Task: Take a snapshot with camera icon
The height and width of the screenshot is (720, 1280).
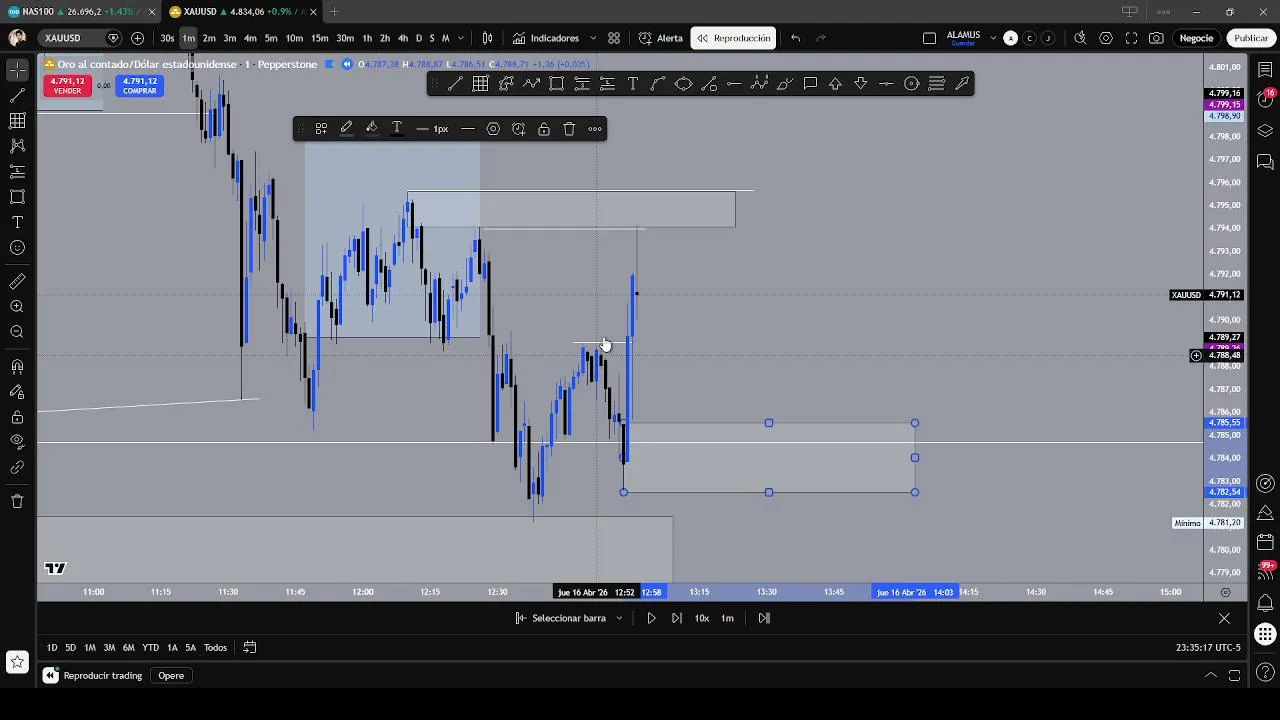Action: tap(1156, 38)
